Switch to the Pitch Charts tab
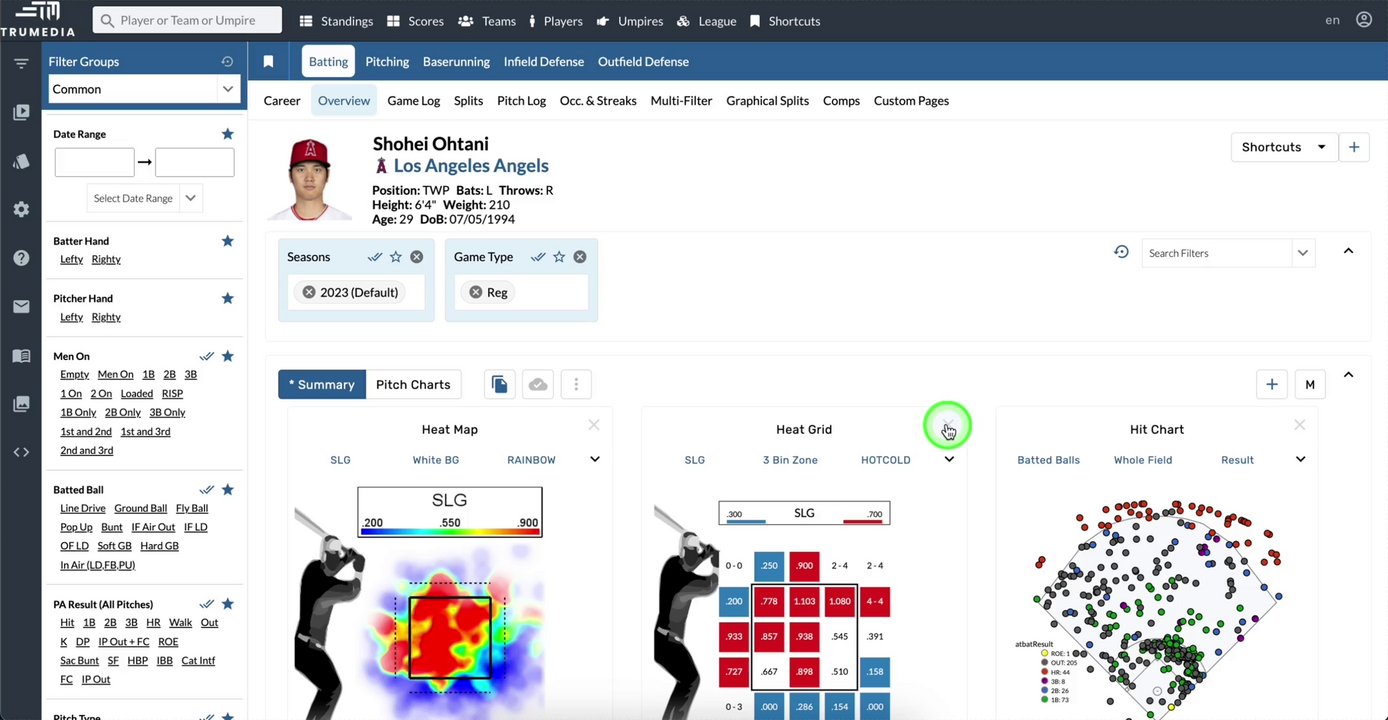Viewport: 1388px width, 720px height. [413, 384]
